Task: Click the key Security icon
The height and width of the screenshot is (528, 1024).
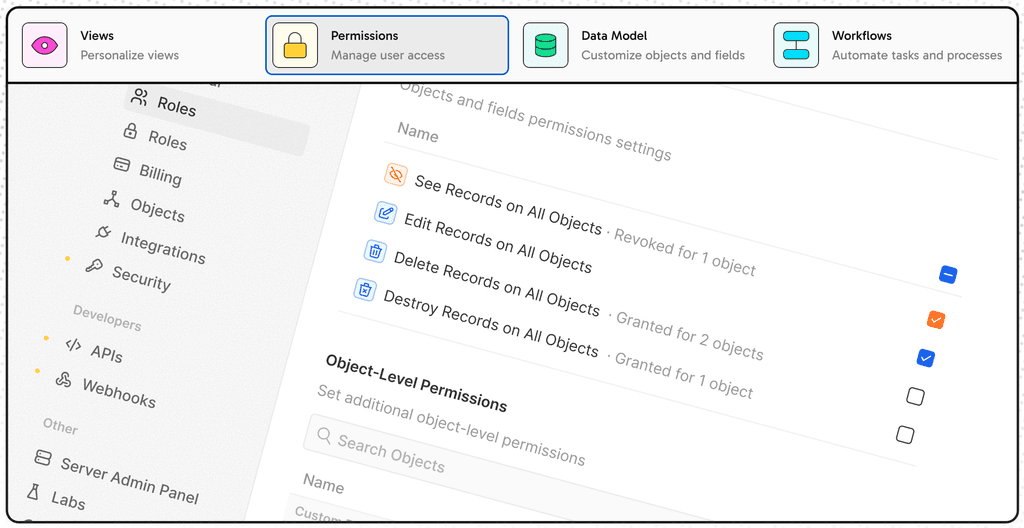Action: click(94, 265)
